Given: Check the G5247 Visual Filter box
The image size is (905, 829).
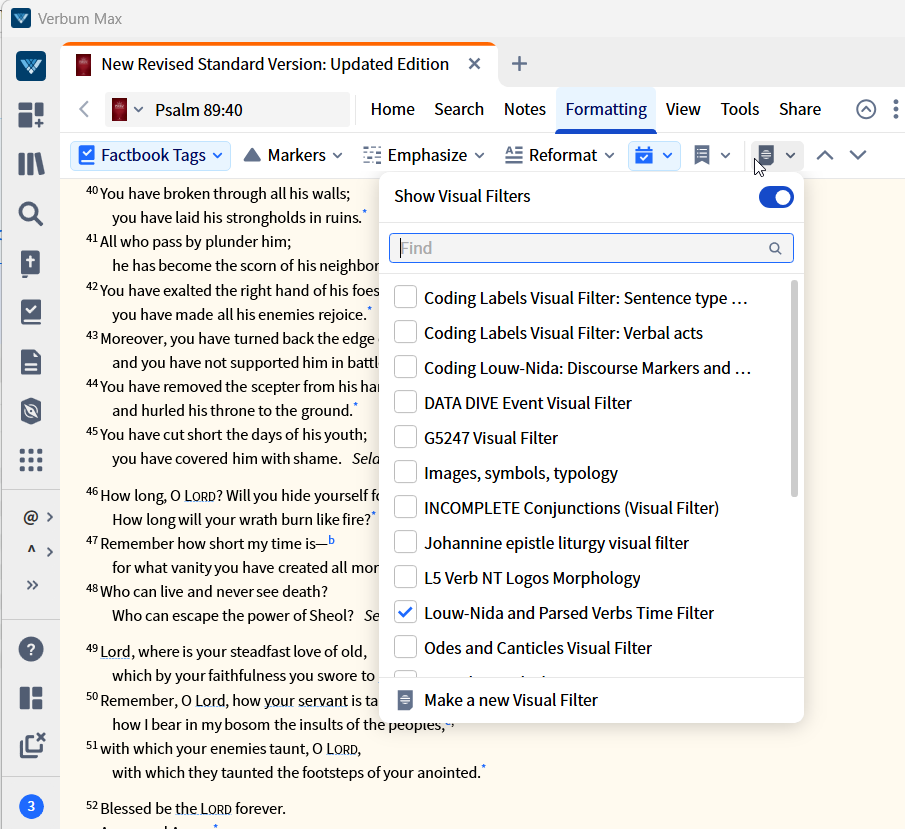Looking at the screenshot, I should coord(405,438).
